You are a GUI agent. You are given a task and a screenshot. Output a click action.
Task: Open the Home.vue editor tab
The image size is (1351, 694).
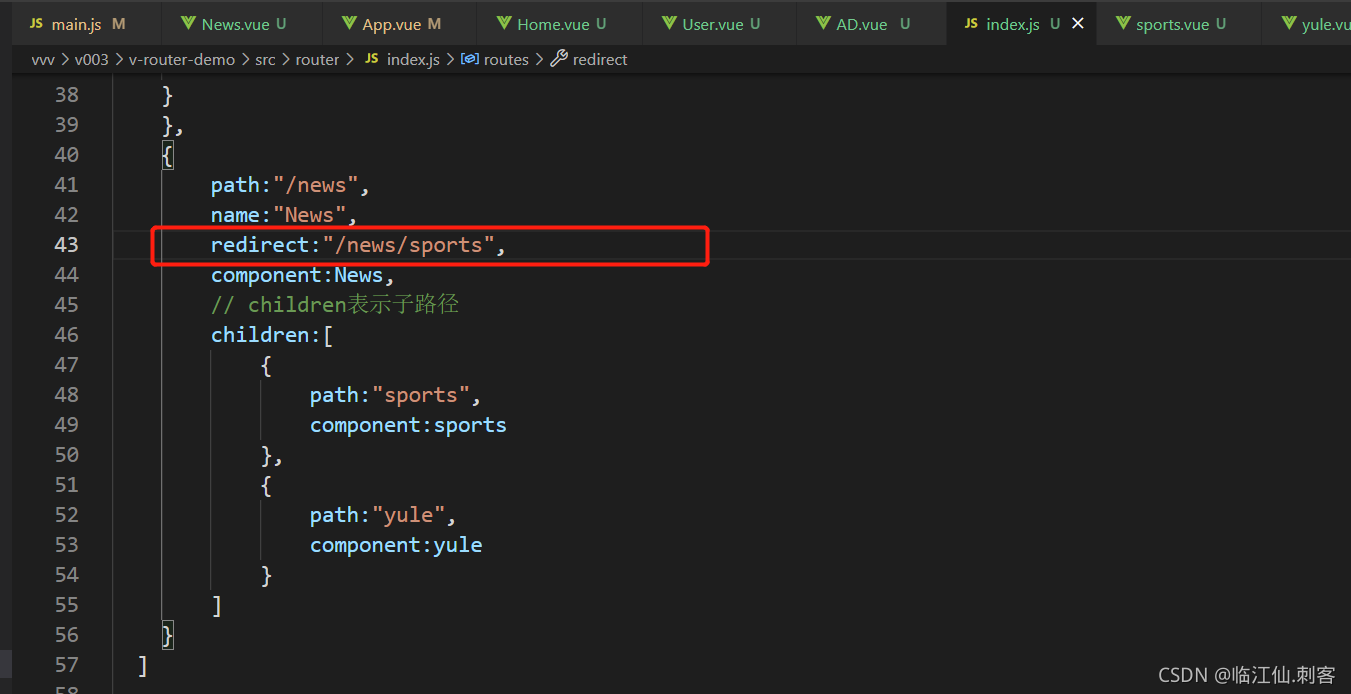coord(558,24)
